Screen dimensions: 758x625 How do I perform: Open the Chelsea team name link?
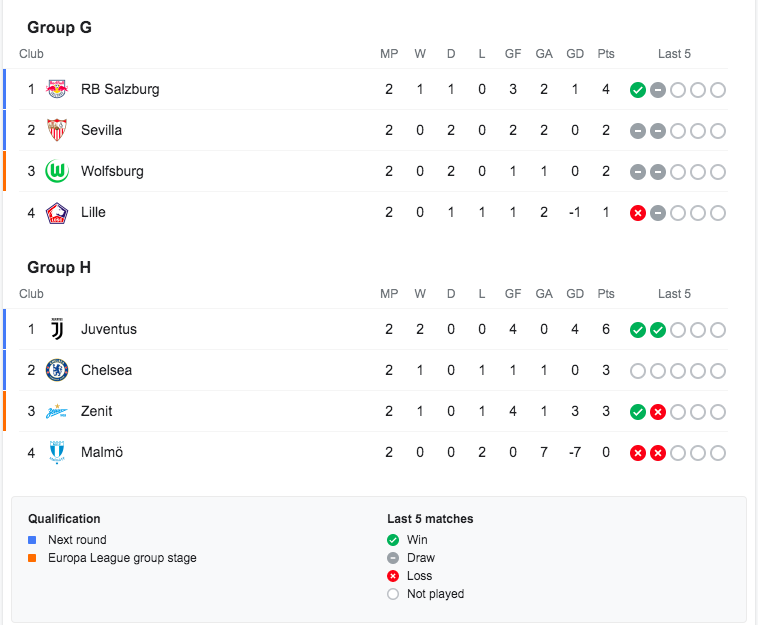pos(106,370)
